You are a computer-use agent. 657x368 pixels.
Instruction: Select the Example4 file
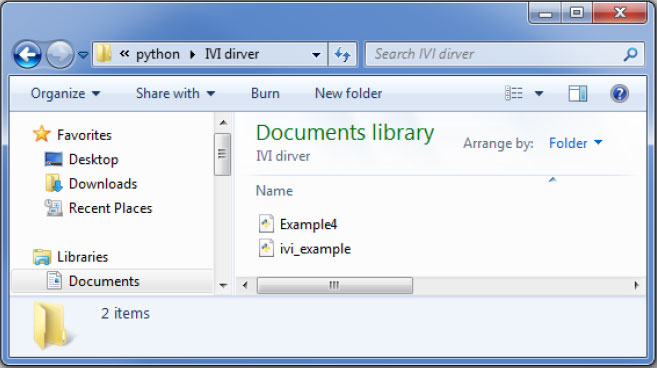pyautogui.click(x=308, y=224)
